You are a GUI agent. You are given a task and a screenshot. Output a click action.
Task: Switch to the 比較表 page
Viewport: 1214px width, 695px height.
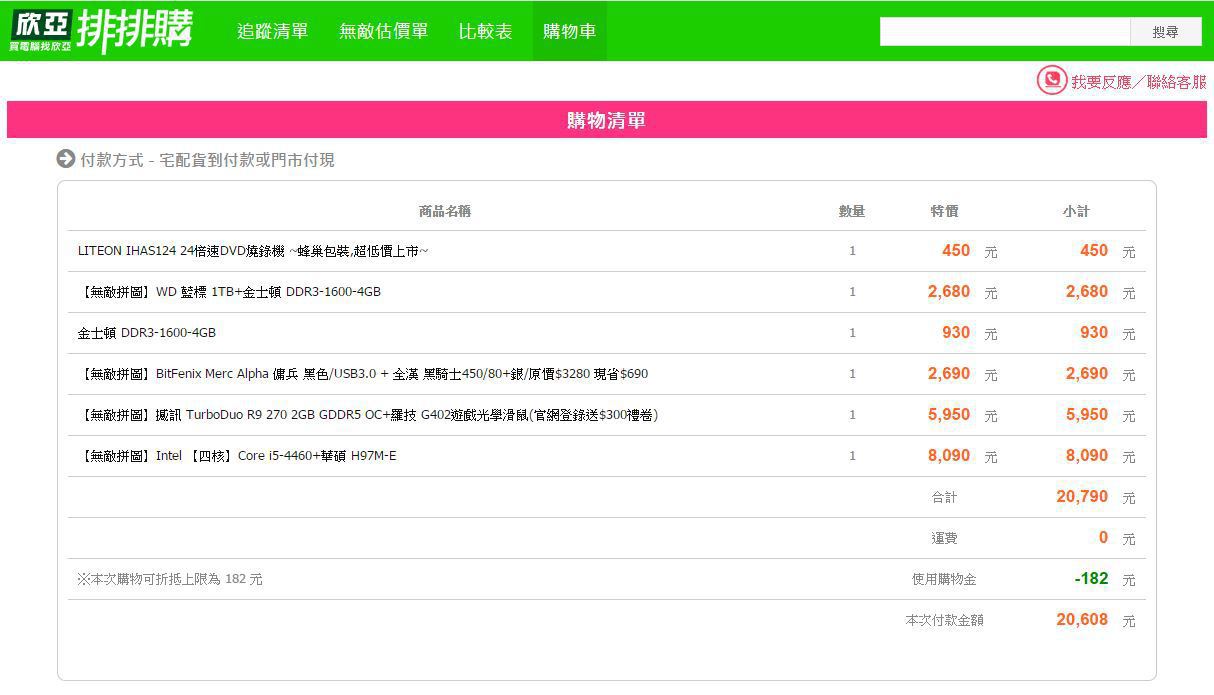[x=485, y=31]
